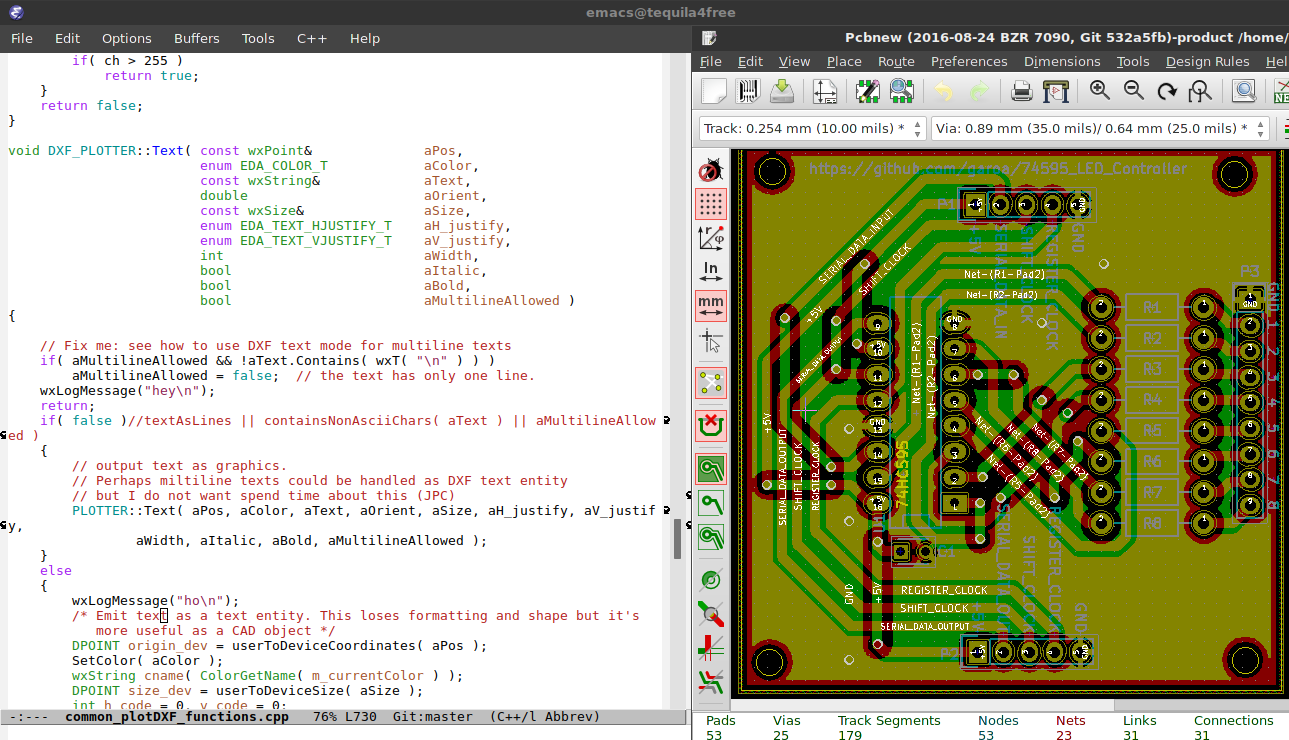Open the footprint viewer icon
1289x740 pixels.
[902, 92]
